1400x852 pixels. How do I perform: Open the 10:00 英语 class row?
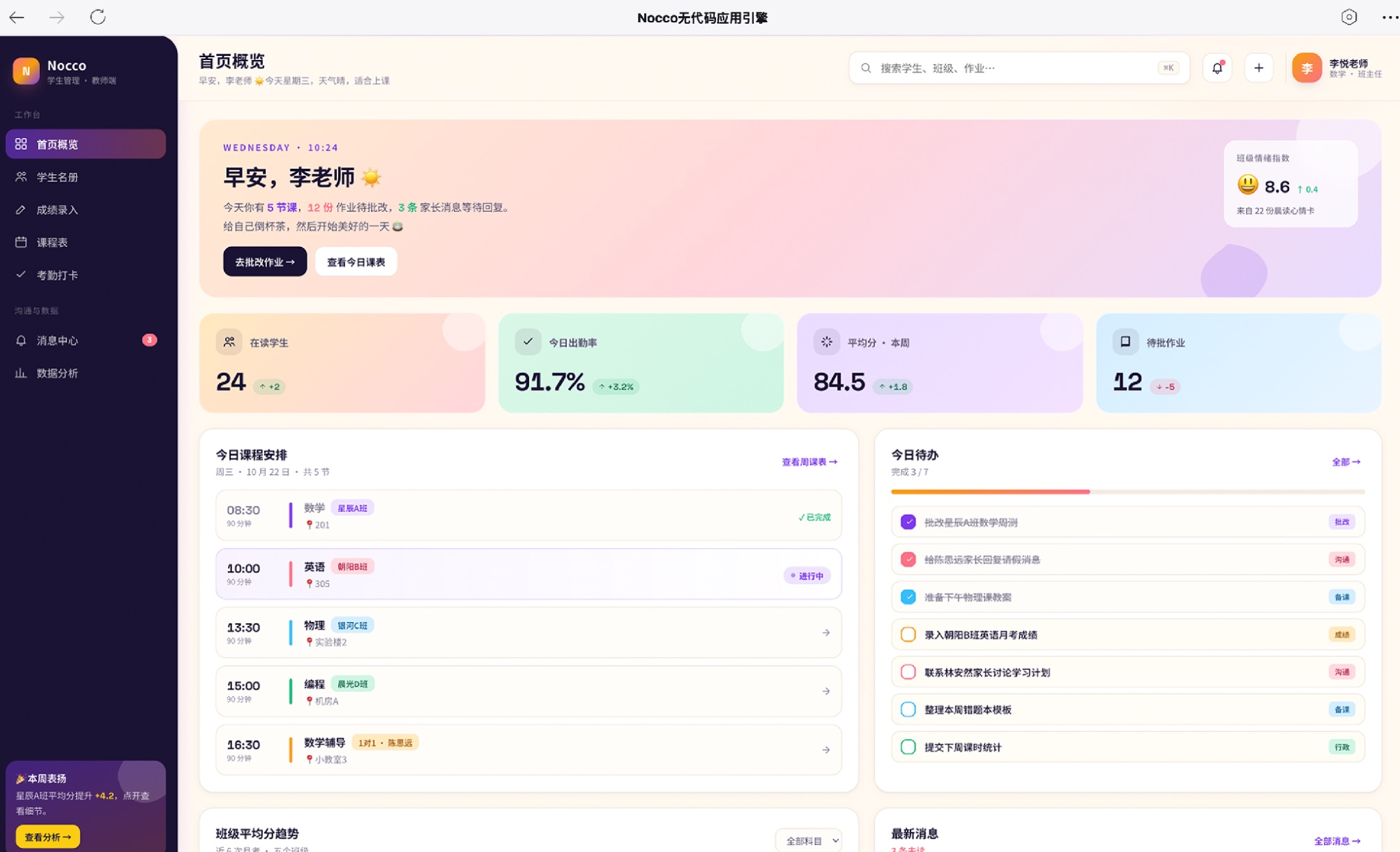[x=528, y=575]
